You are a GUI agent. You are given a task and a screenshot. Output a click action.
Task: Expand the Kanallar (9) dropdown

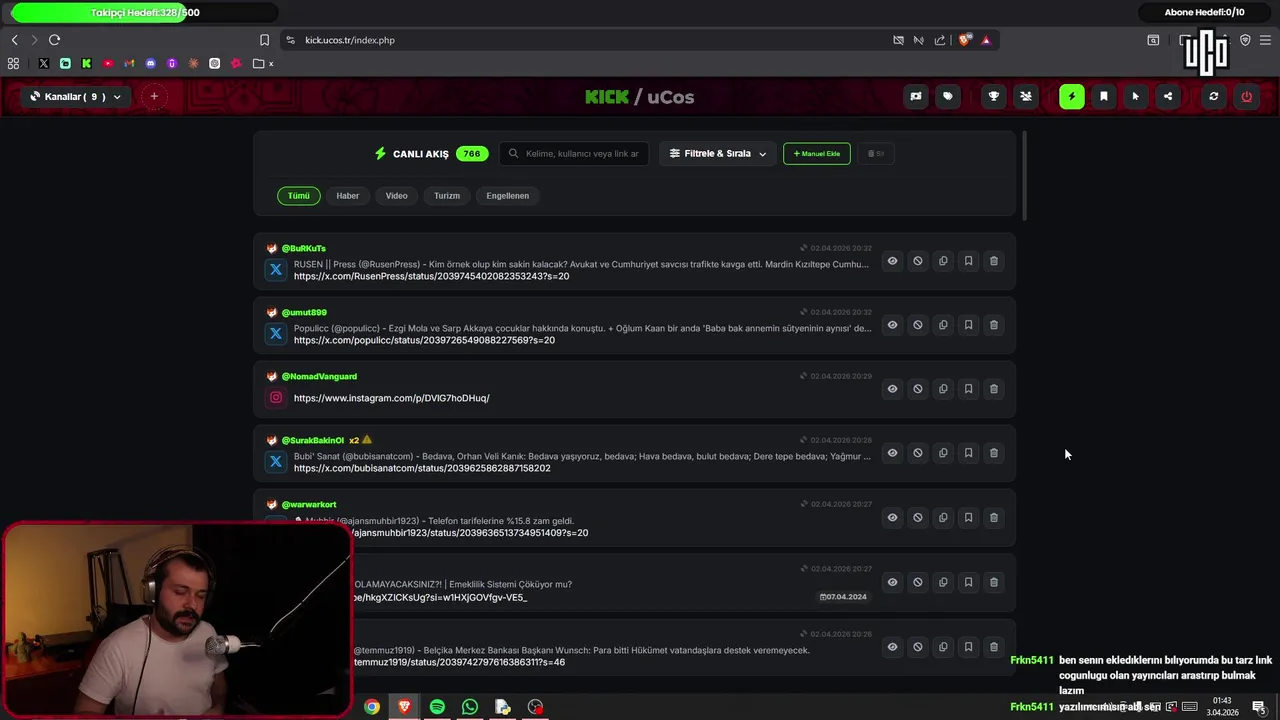(x=76, y=97)
